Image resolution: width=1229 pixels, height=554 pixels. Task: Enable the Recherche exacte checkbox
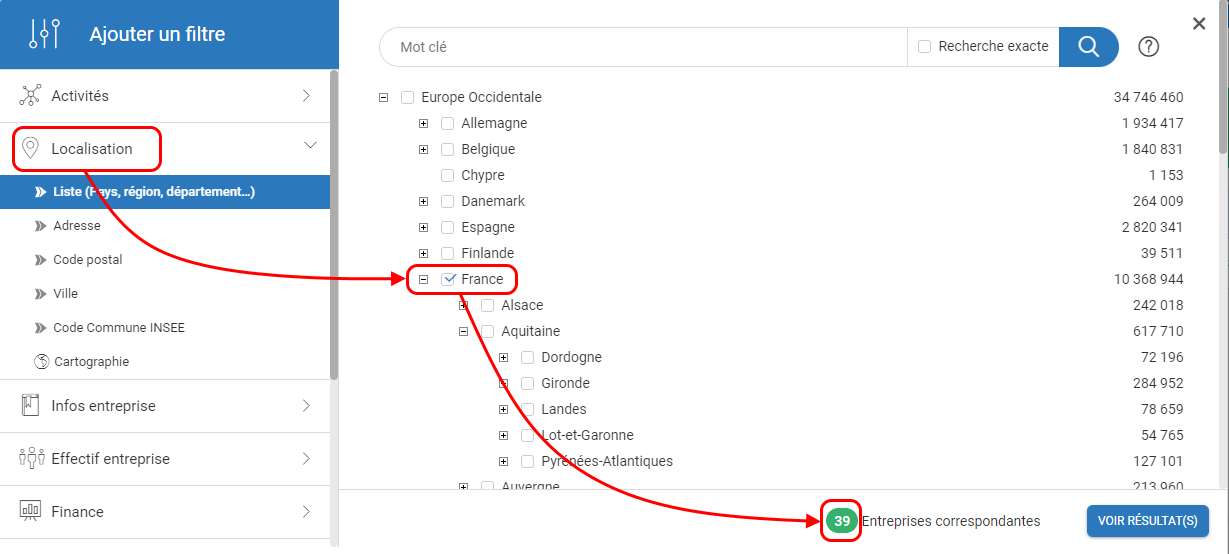[x=924, y=47]
